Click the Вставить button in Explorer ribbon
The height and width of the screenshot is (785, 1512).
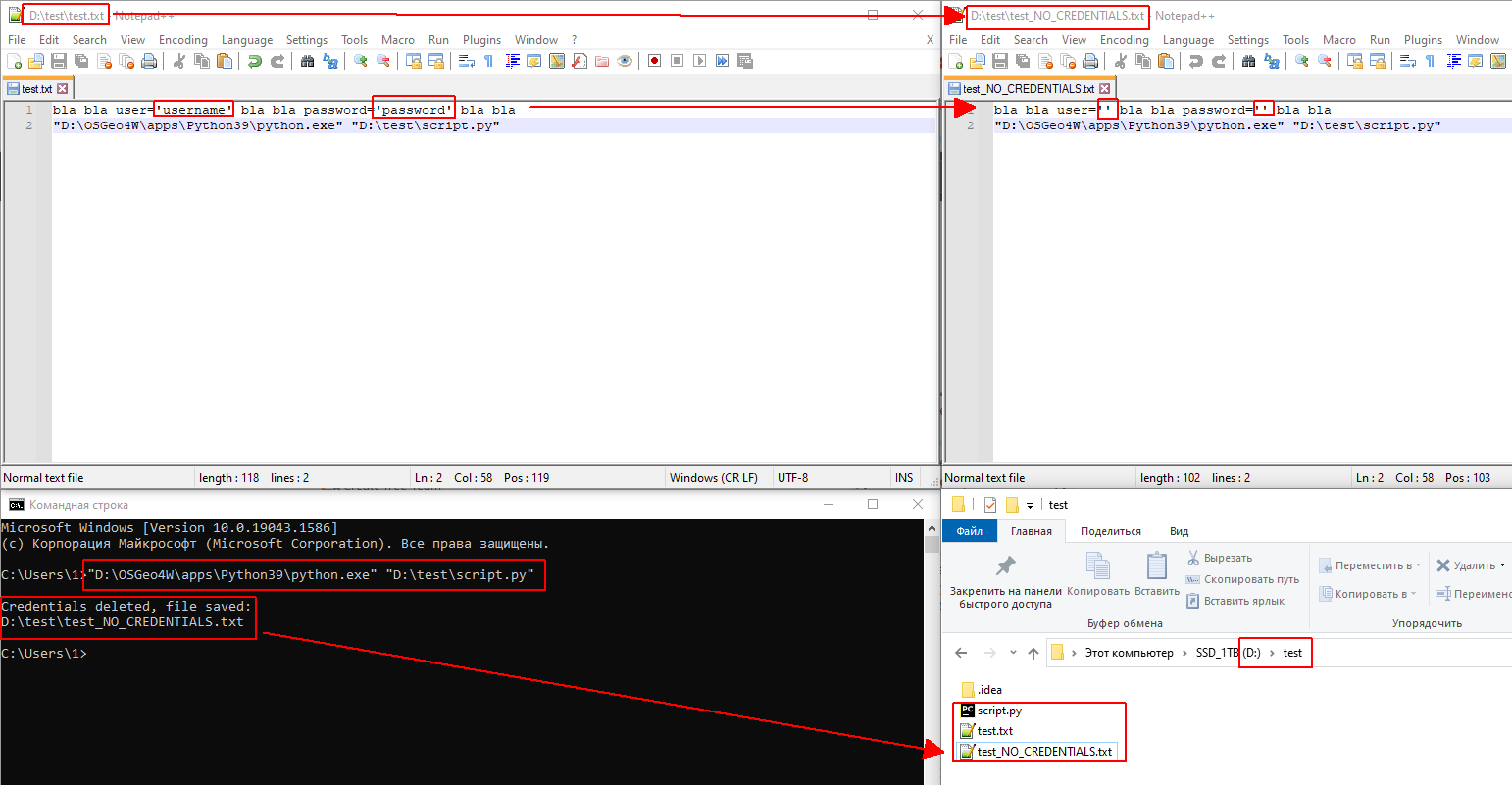click(x=1157, y=574)
